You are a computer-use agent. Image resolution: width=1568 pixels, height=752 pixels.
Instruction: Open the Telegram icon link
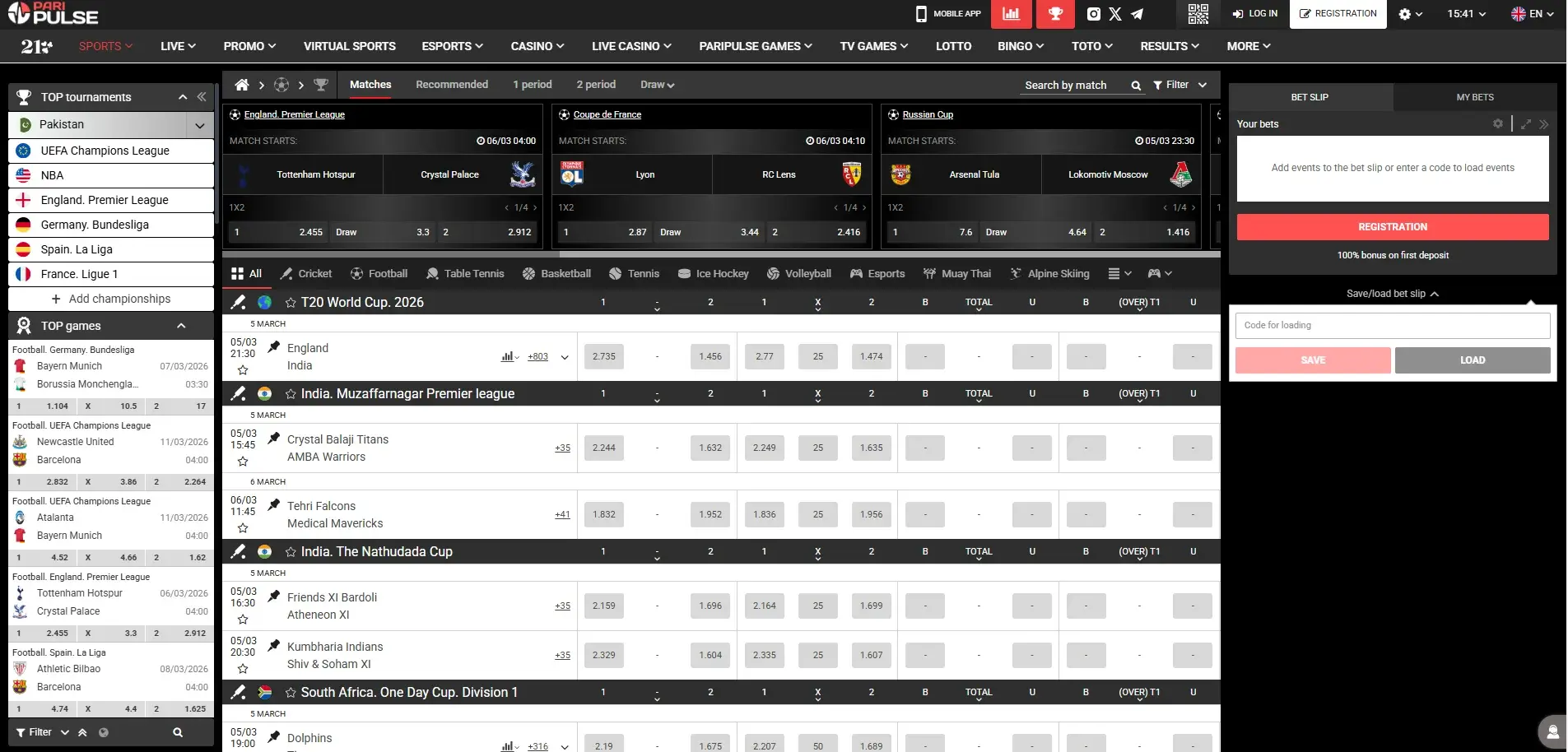(1137, 14)
